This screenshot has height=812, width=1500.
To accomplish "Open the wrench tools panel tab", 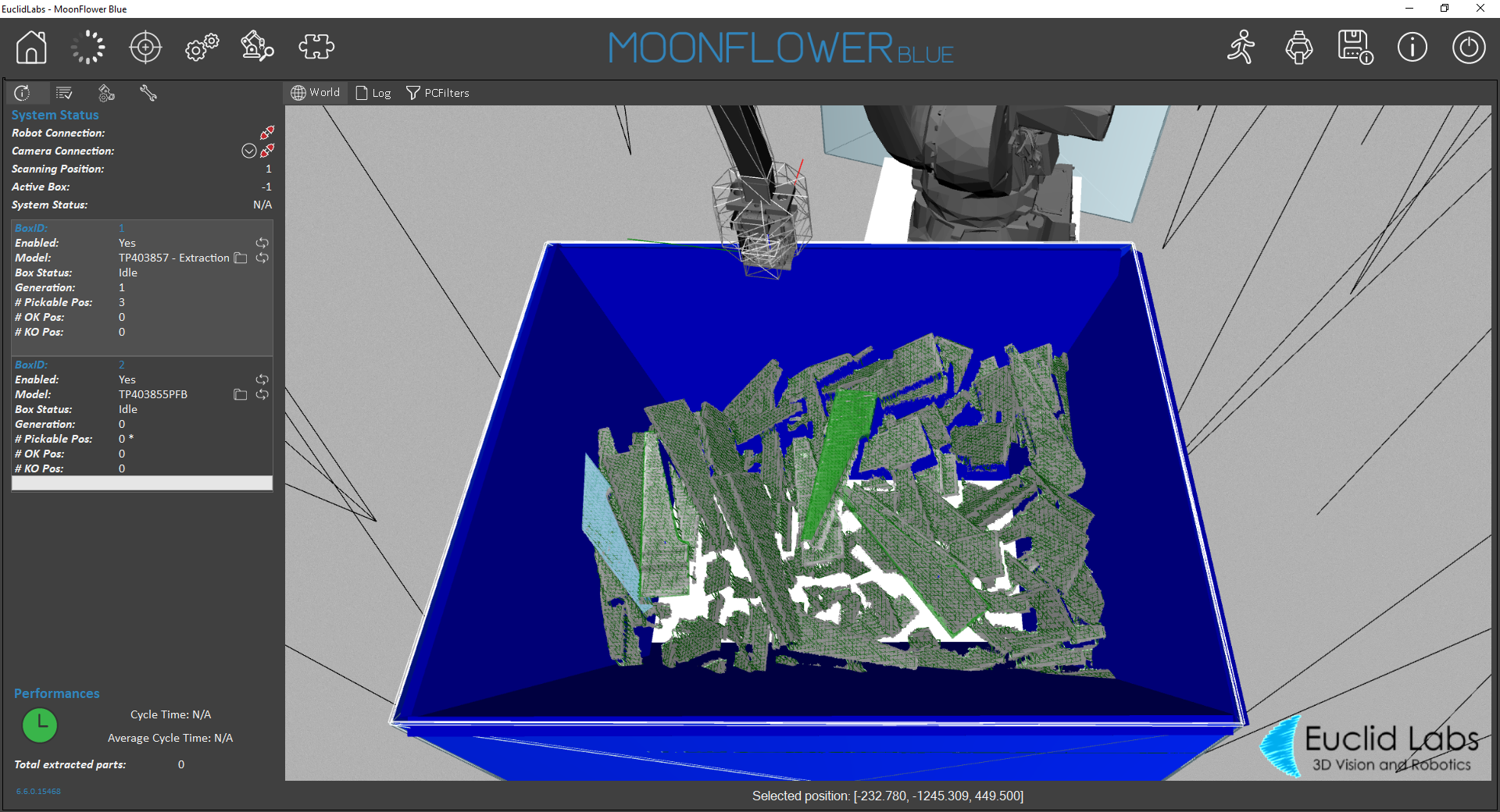I will 148,94.
